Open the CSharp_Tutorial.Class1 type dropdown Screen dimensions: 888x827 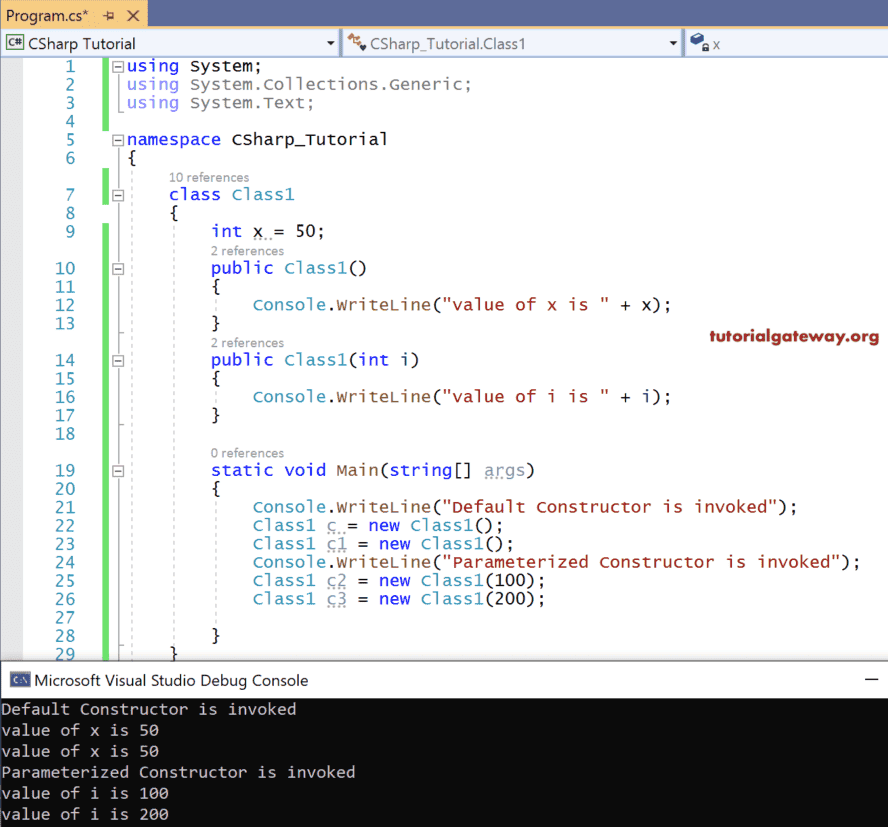click(x=673, y=43)
